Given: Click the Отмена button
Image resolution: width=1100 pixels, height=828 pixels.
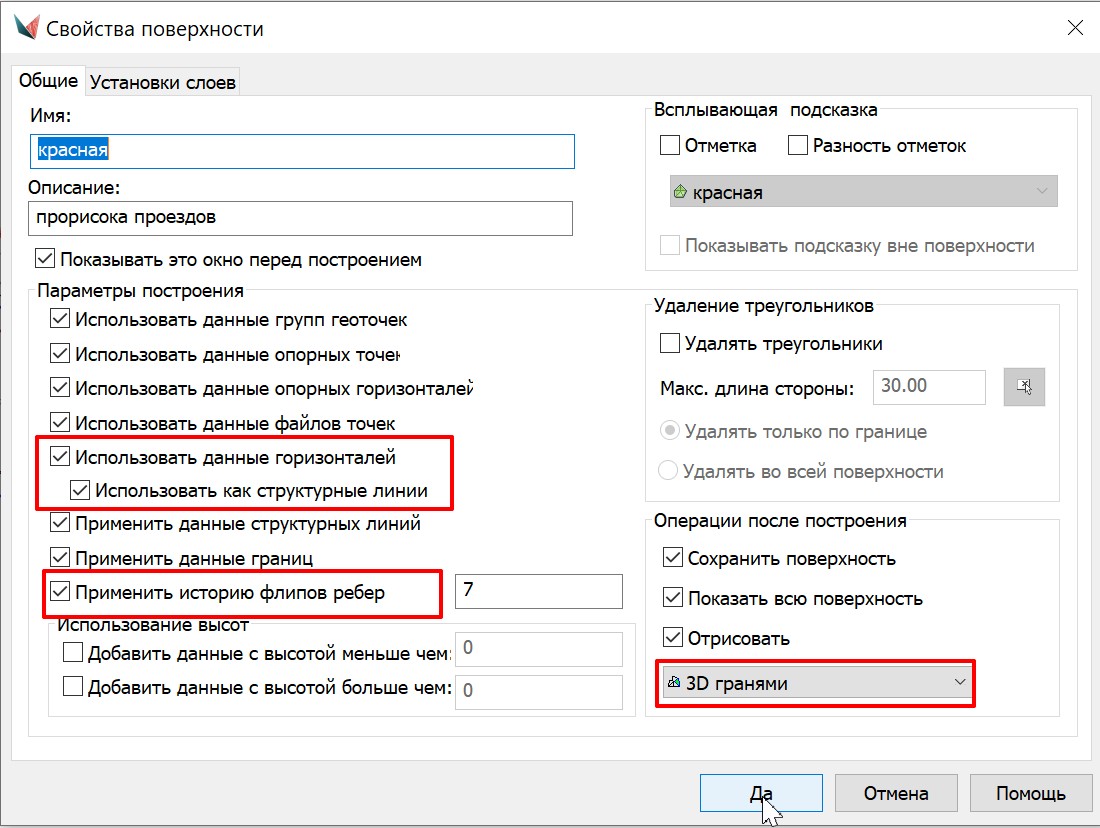Looking at the screenshot, I should (896, 793).
